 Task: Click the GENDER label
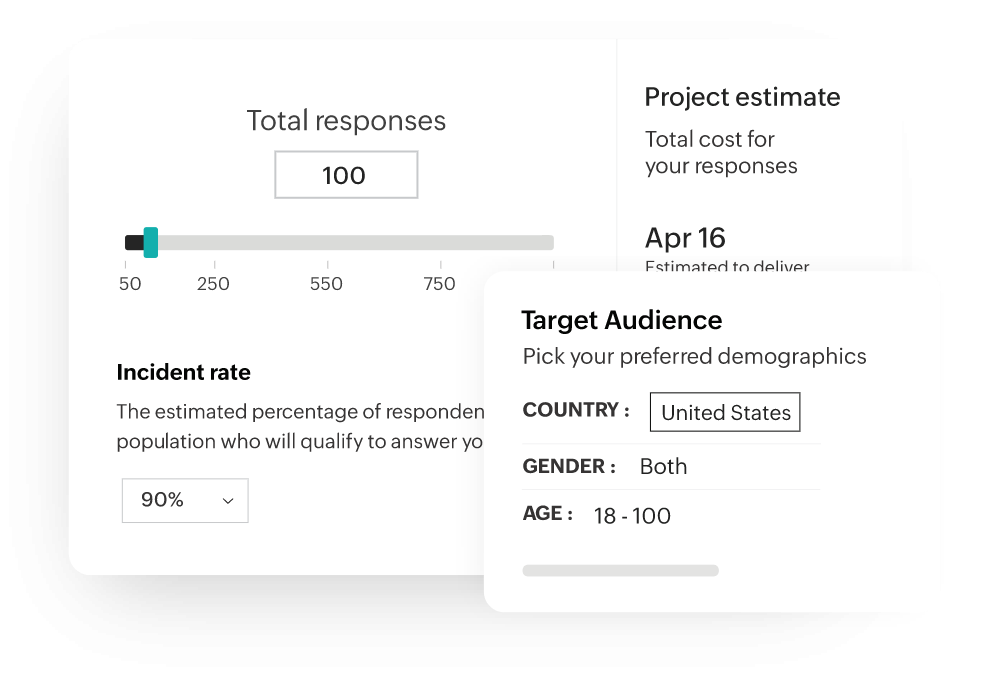(569, 466)
